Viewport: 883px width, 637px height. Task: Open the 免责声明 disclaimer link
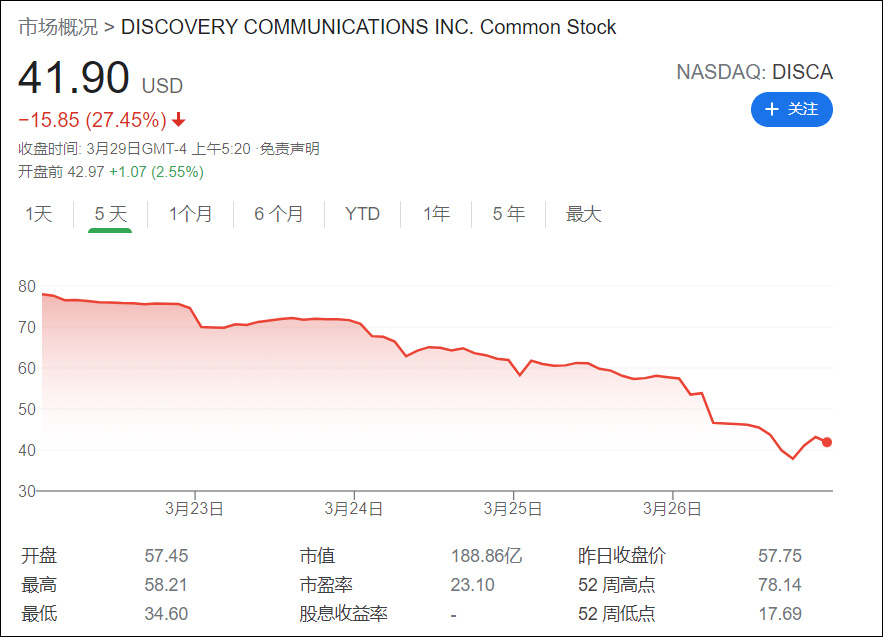(290, 149)
